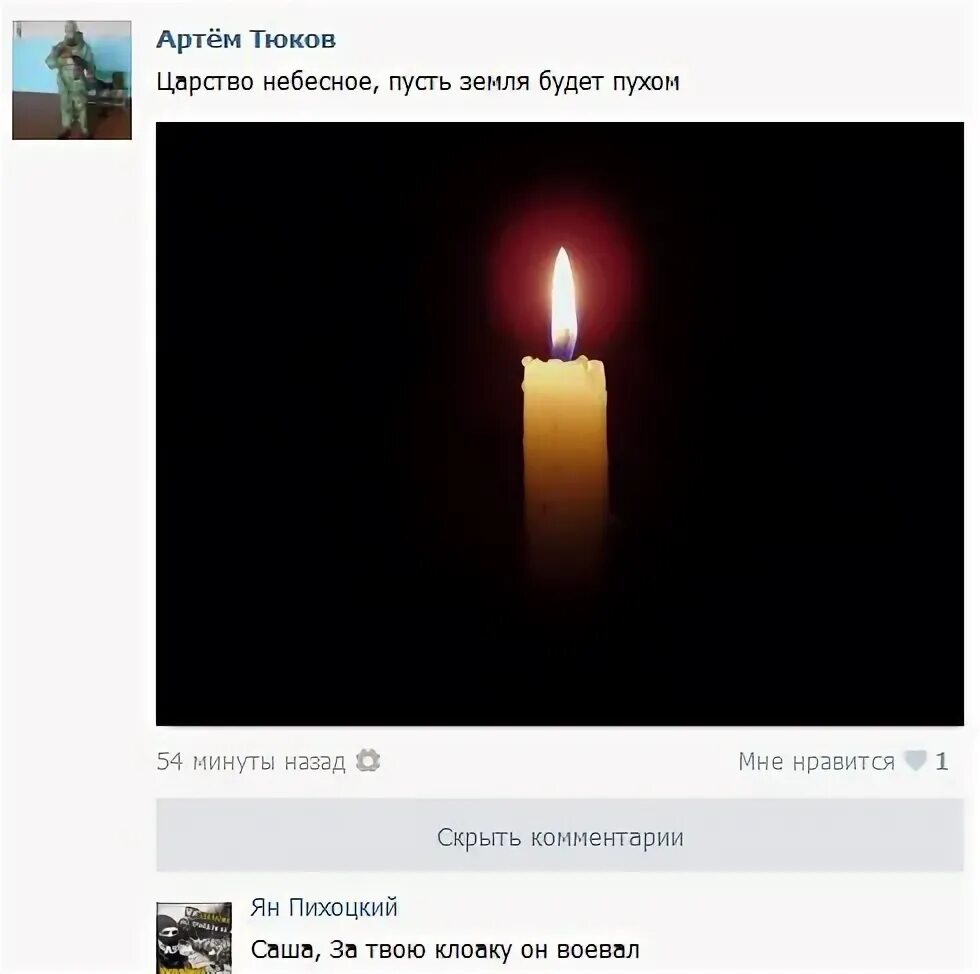Open post via 54 минуты назад
This screenshot has height=974, width=980.
[x=251, y=761]
